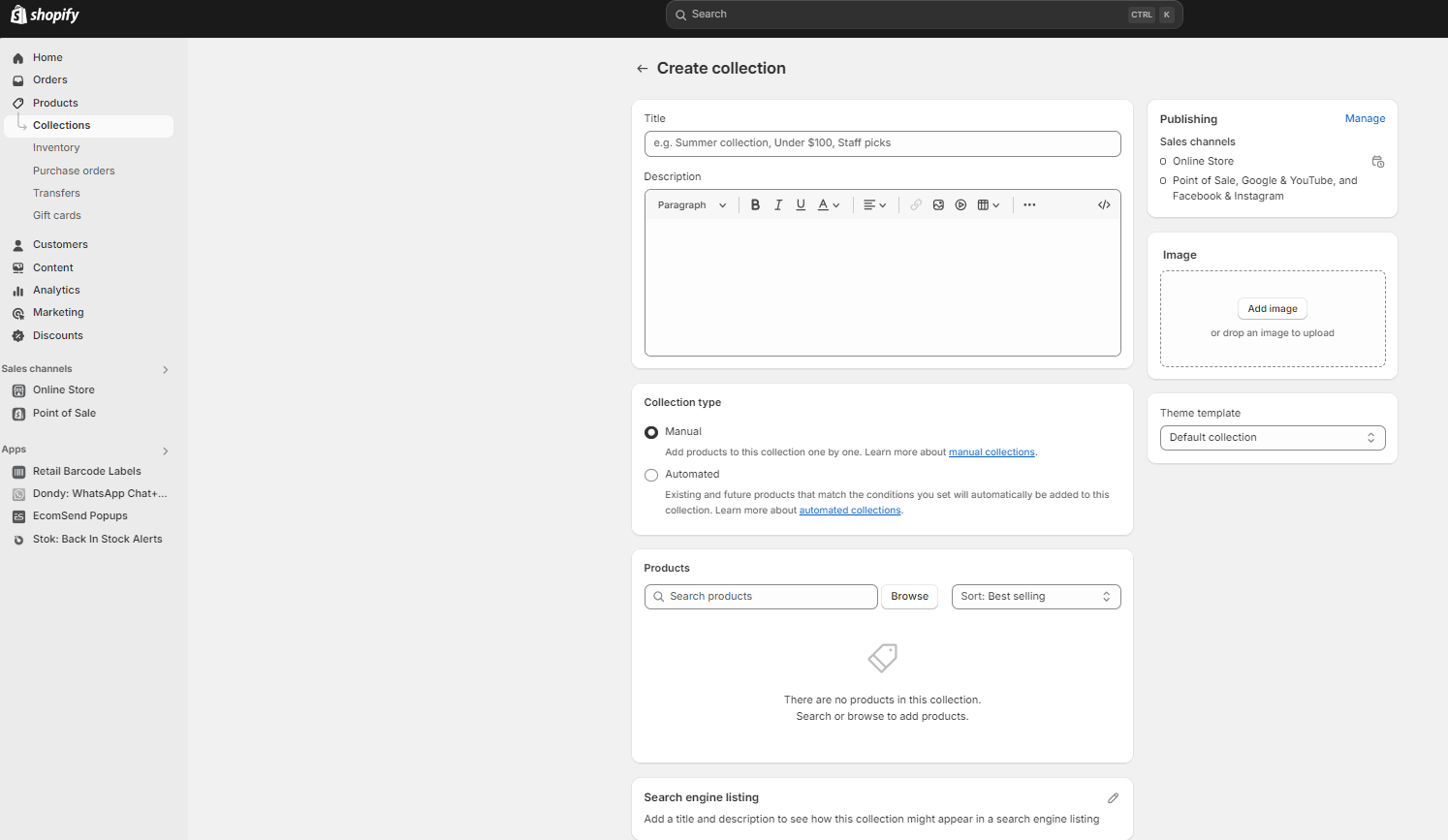Image resolution: width=1448 pixels, height=840 pixels.
Task: Toggle italic formatting in description editor
Action: 778,205
